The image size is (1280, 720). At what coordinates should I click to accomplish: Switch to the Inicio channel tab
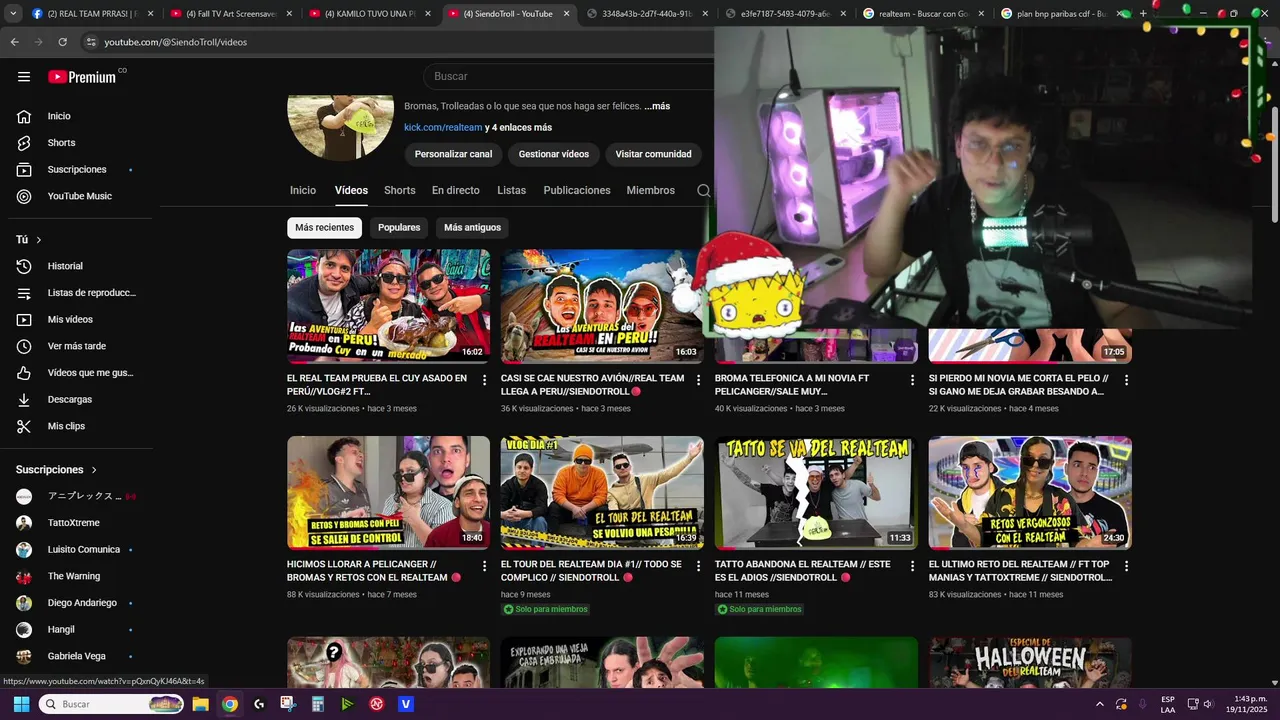(303, 190)
